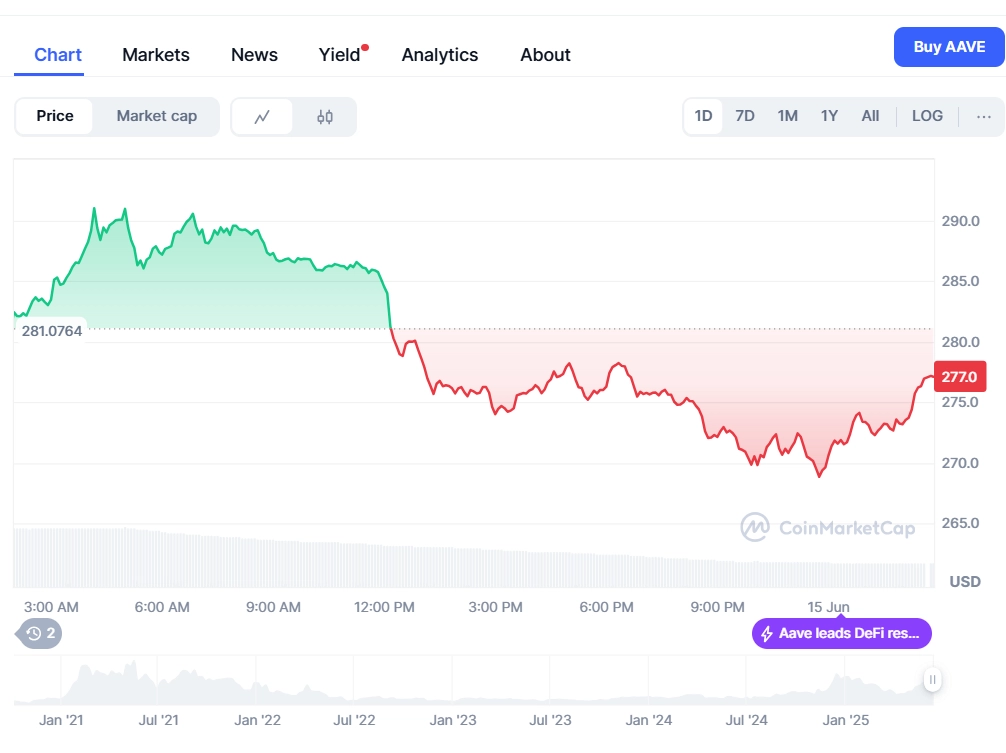Choose the All time range
1006x753 pixels.
point(870,116)
